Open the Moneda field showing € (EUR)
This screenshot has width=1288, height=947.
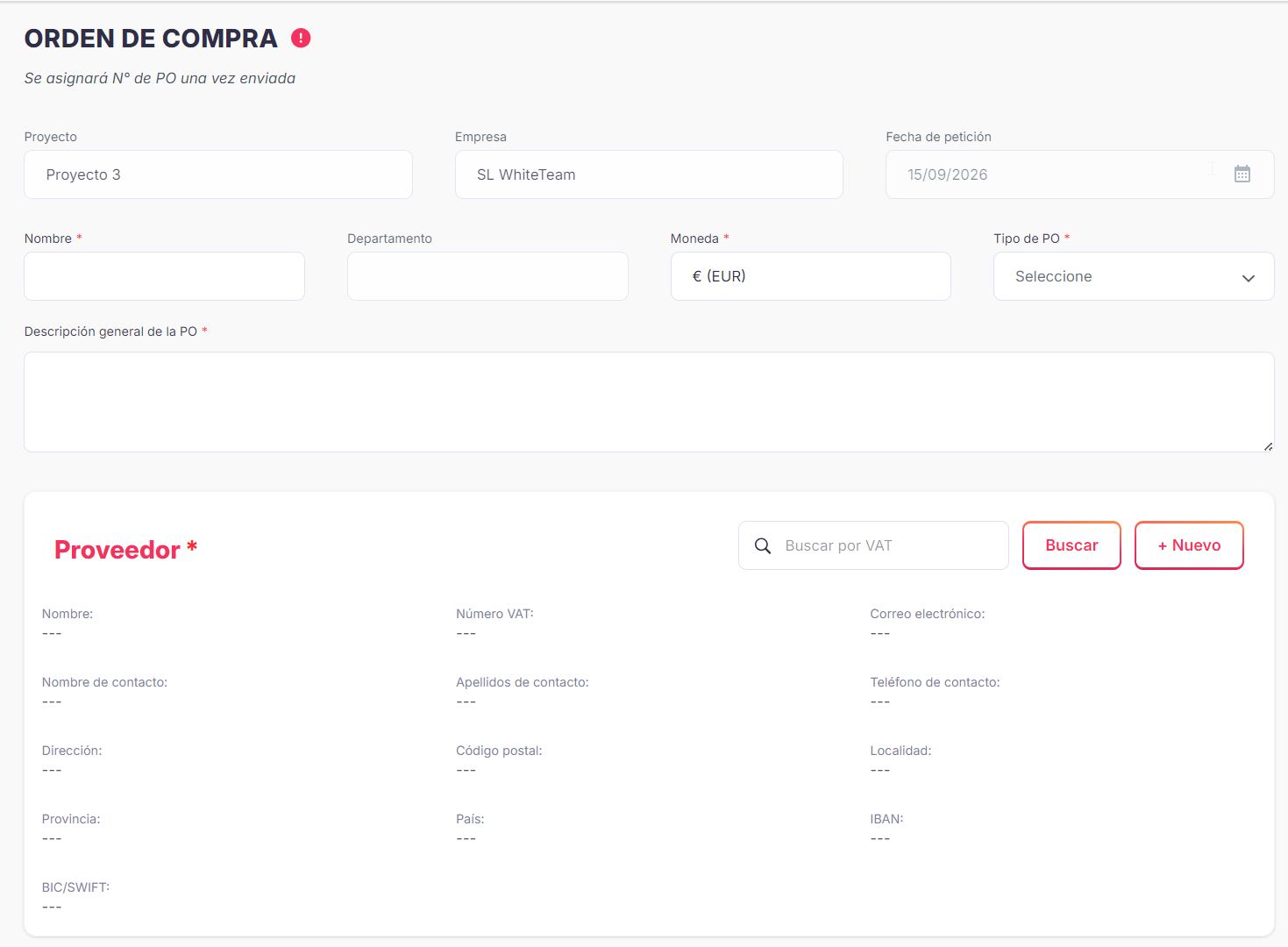pyautogui.click(x=811, y=276)
